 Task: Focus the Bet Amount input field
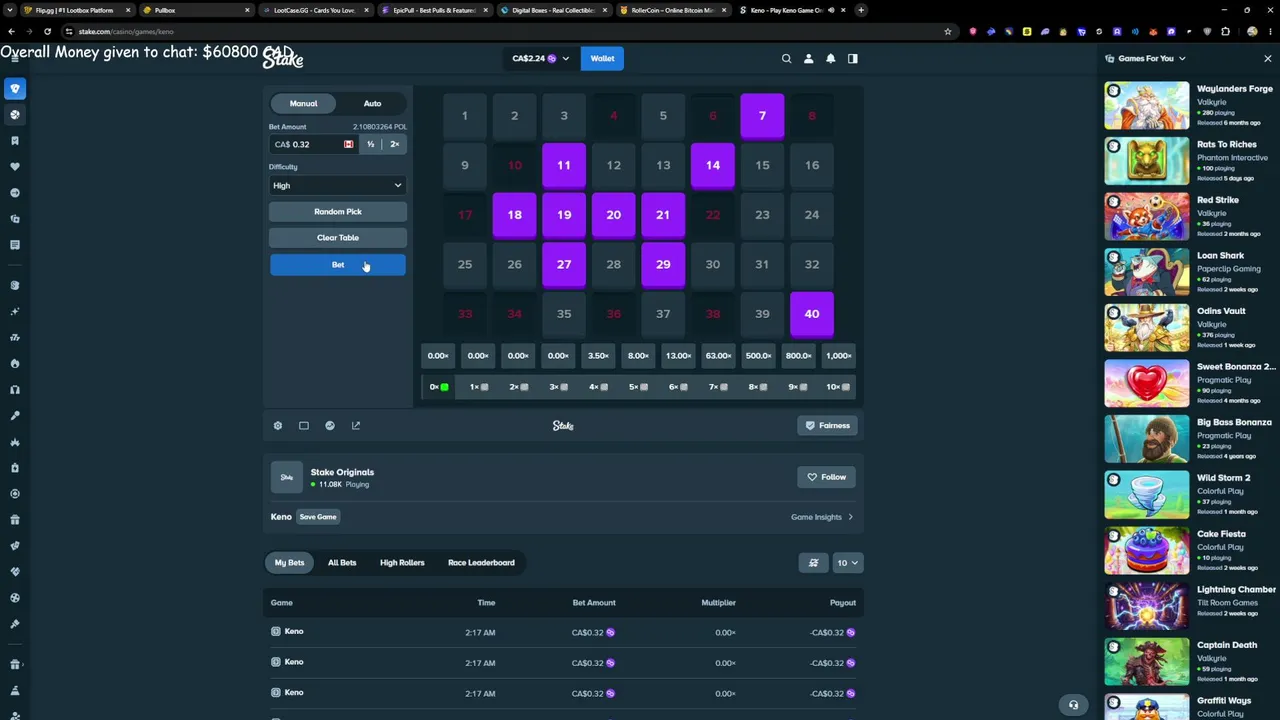point(313,144)
